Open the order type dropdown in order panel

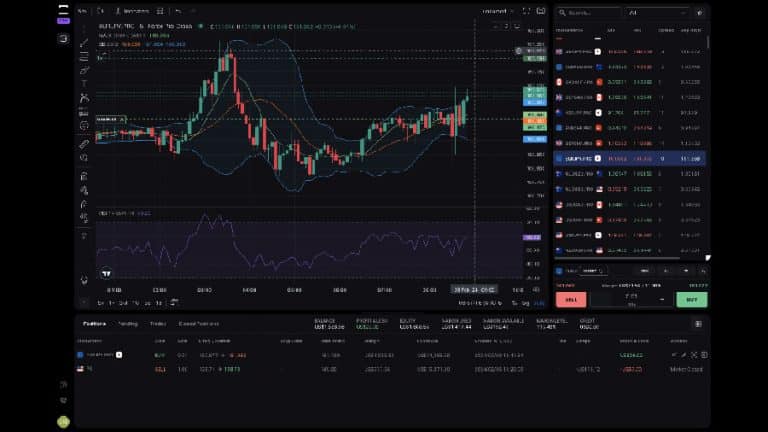pos(594,271)
